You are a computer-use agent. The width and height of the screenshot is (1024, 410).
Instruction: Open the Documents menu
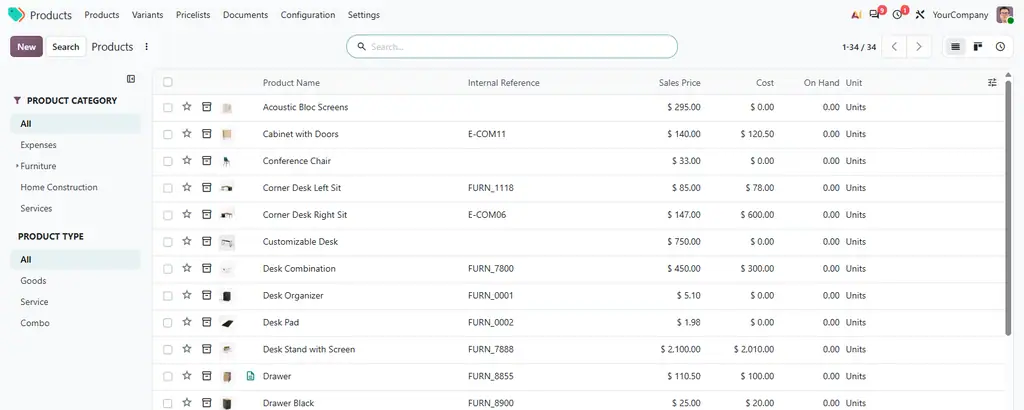[246, 14]
